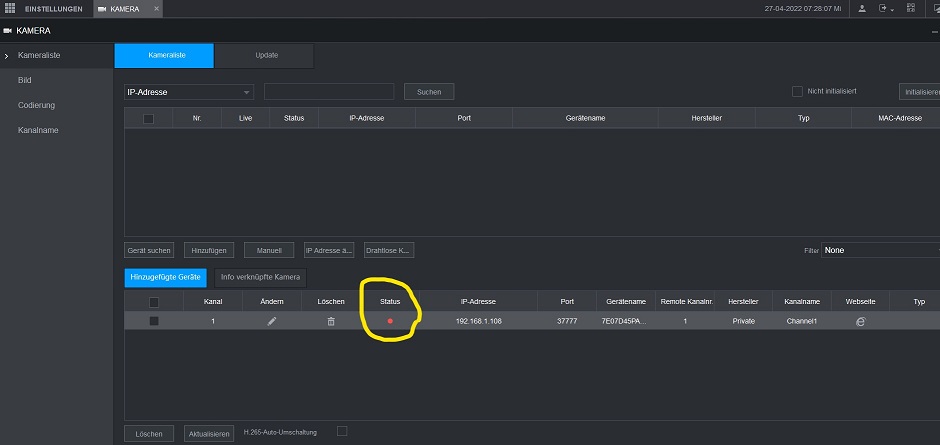Click the search text input field
This screenshot has height=445, width=940.
click(x=329, y=92)
